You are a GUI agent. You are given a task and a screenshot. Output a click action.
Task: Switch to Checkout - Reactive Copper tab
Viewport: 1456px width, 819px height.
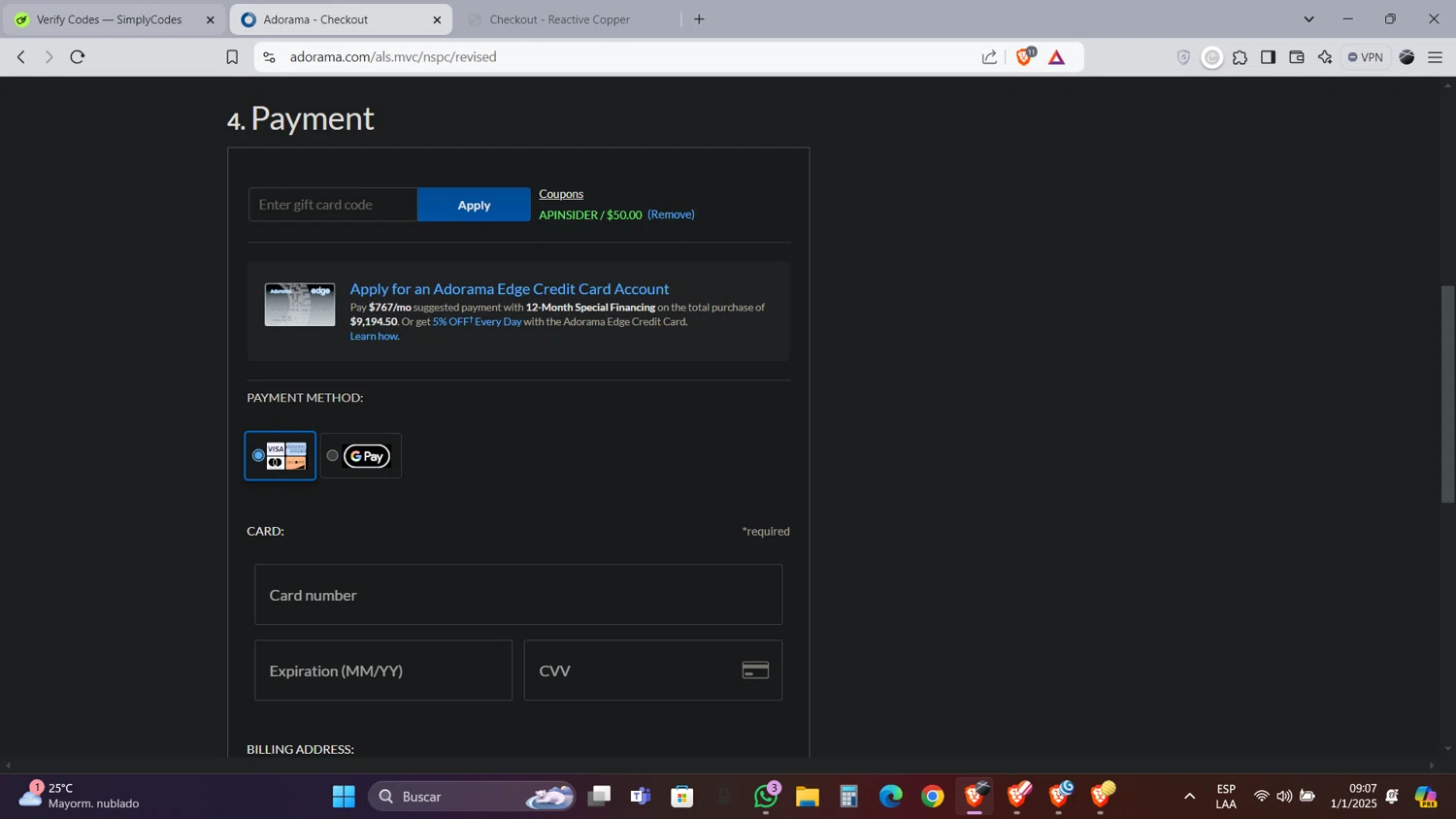click(x=560, y=19)
